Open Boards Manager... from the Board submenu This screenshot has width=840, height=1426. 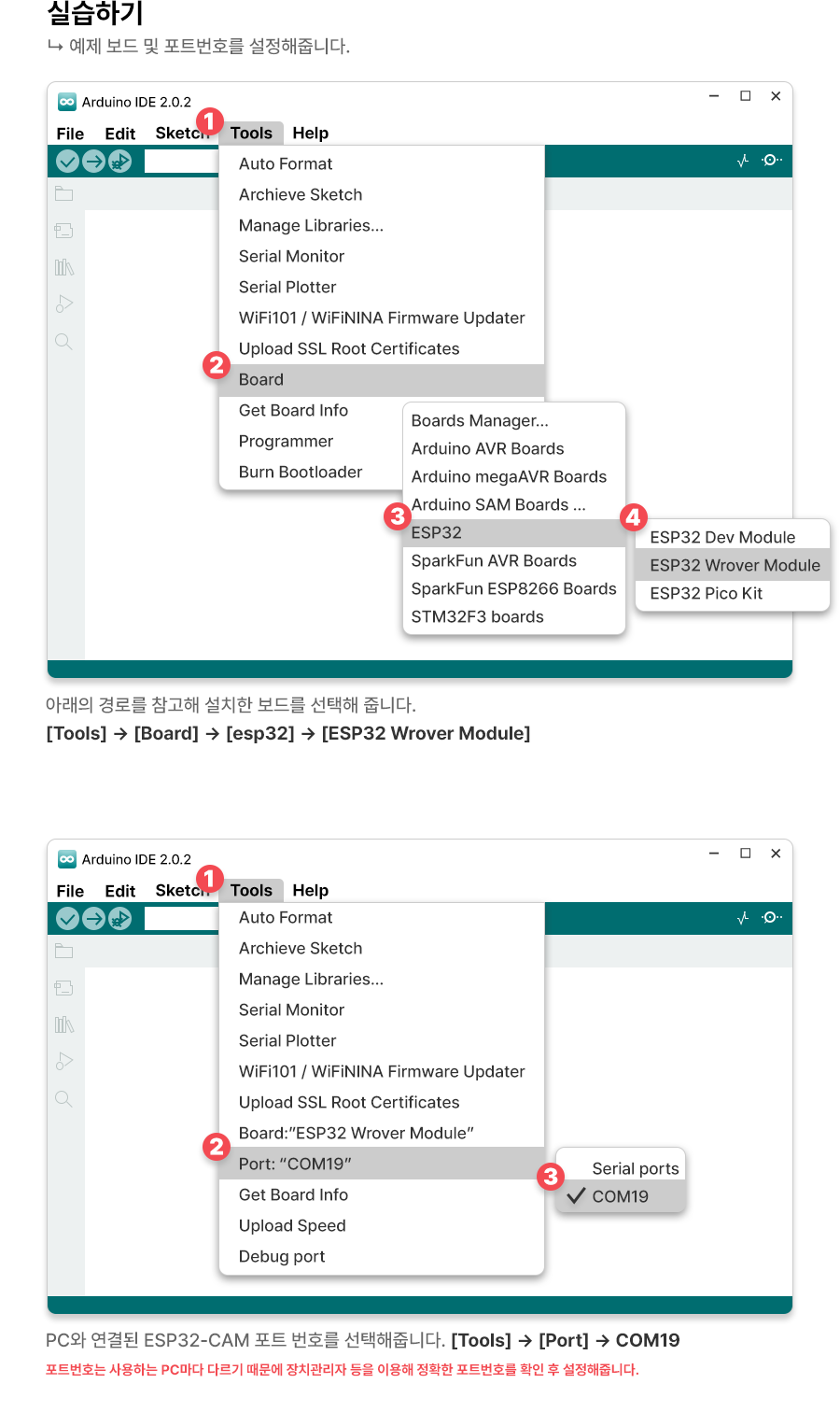pyautogui.click(x=480, y=420)
